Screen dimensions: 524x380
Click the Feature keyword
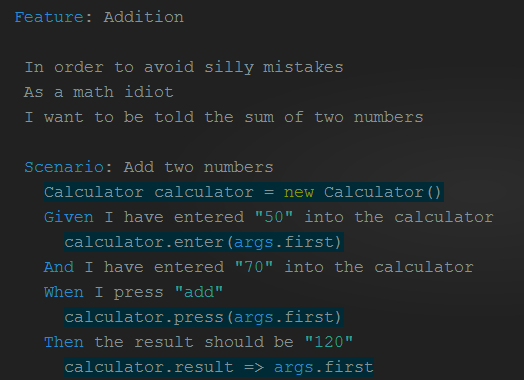click(49, 17)
